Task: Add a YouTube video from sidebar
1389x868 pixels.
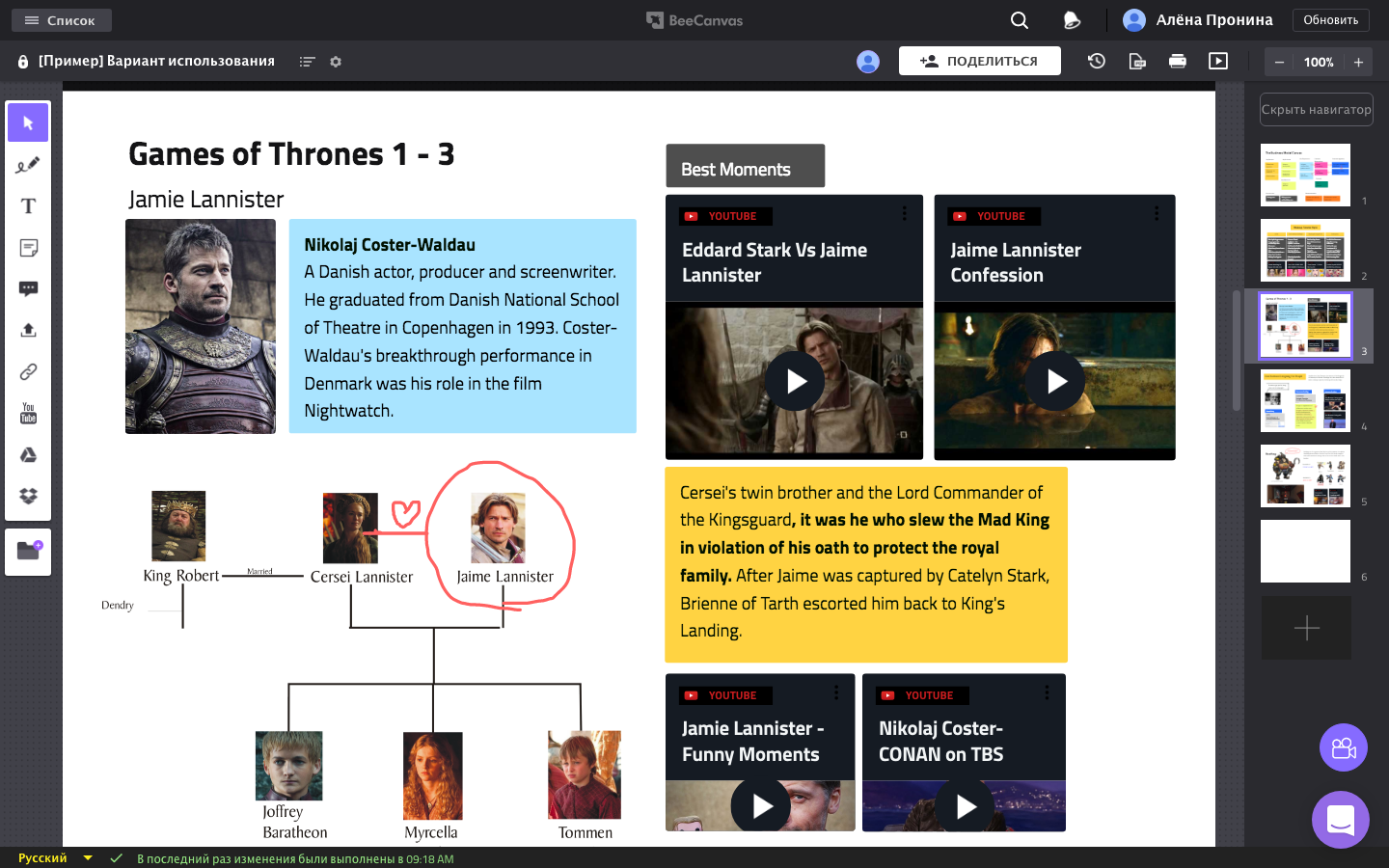Action: 28,414
